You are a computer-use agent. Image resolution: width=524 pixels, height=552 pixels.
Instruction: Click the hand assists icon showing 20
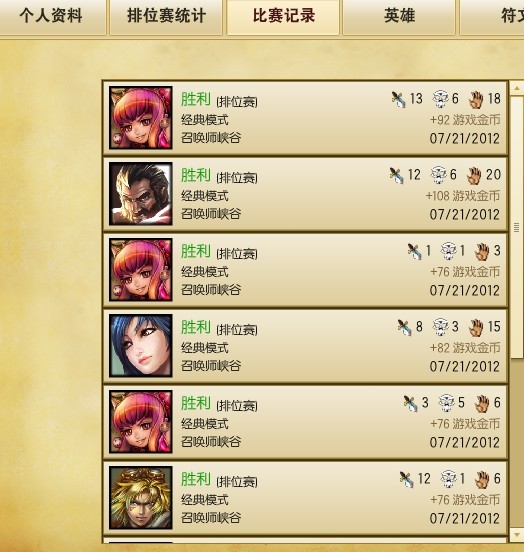pos(474,175)
